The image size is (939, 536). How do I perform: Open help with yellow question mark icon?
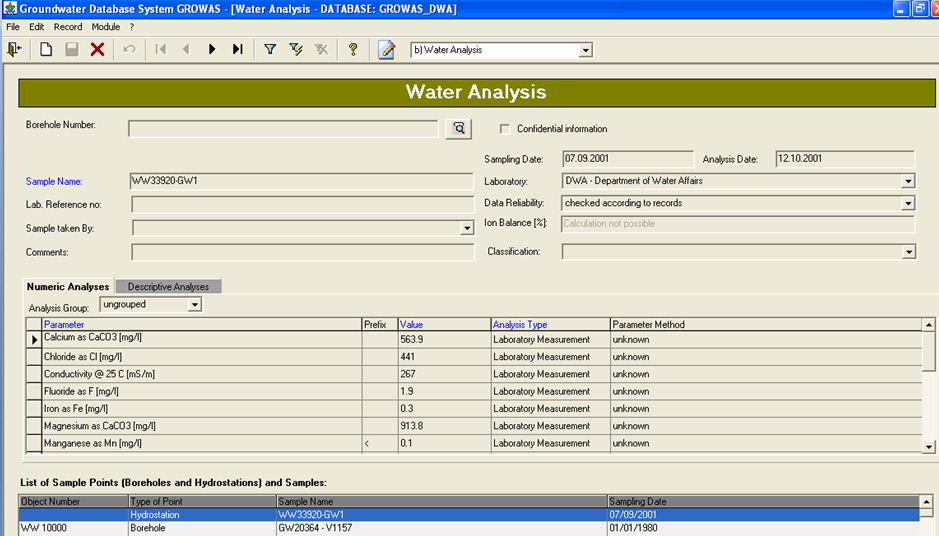(353, 49)
